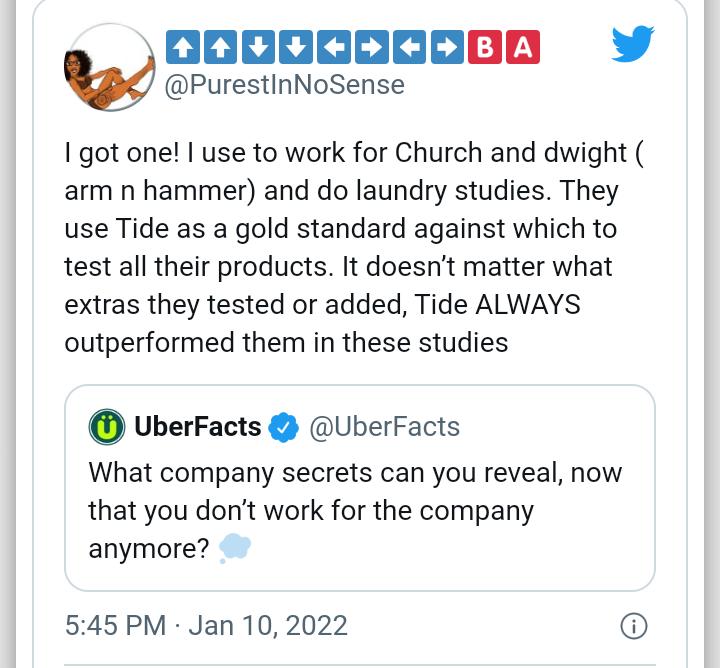720x668 pixels.
Task: Open the quoted UberFacts tweet text
Action: tap(355, 511)
